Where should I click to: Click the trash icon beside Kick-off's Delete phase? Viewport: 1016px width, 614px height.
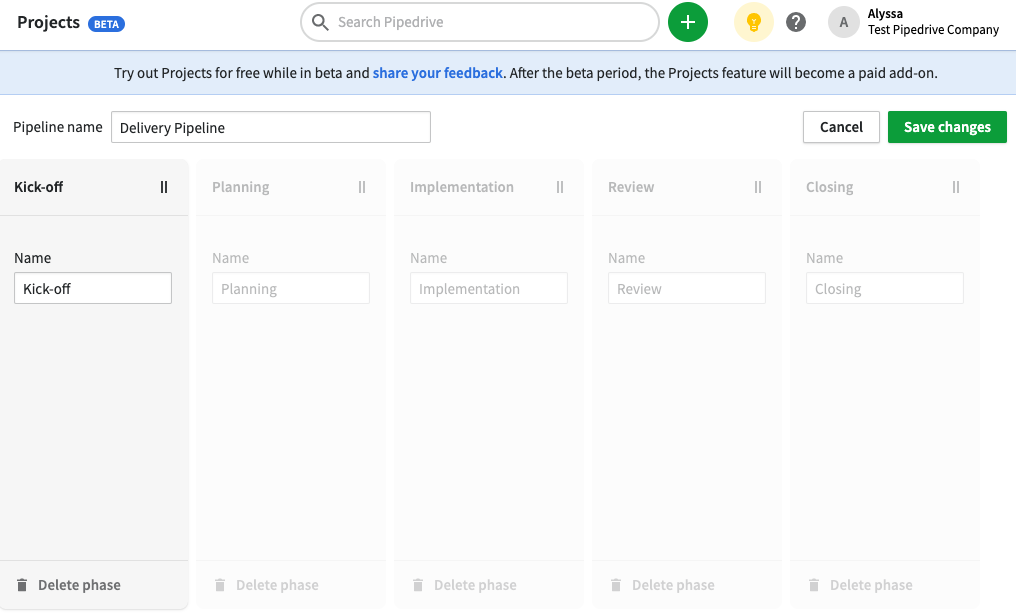tap(23, 584)
